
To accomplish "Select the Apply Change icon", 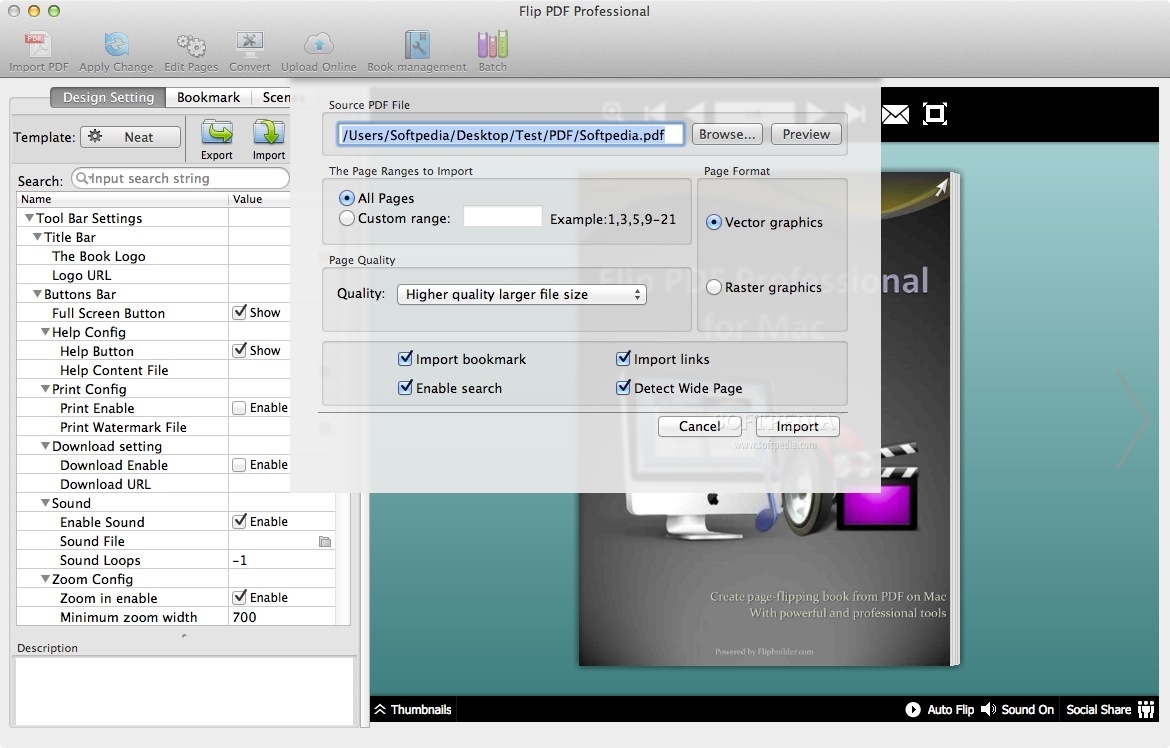I will click(x=116, y=45).
